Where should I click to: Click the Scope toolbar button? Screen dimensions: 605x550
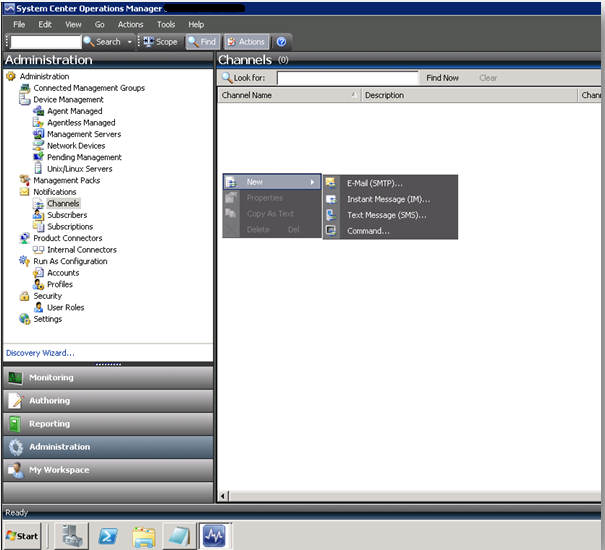pos(161,42)
